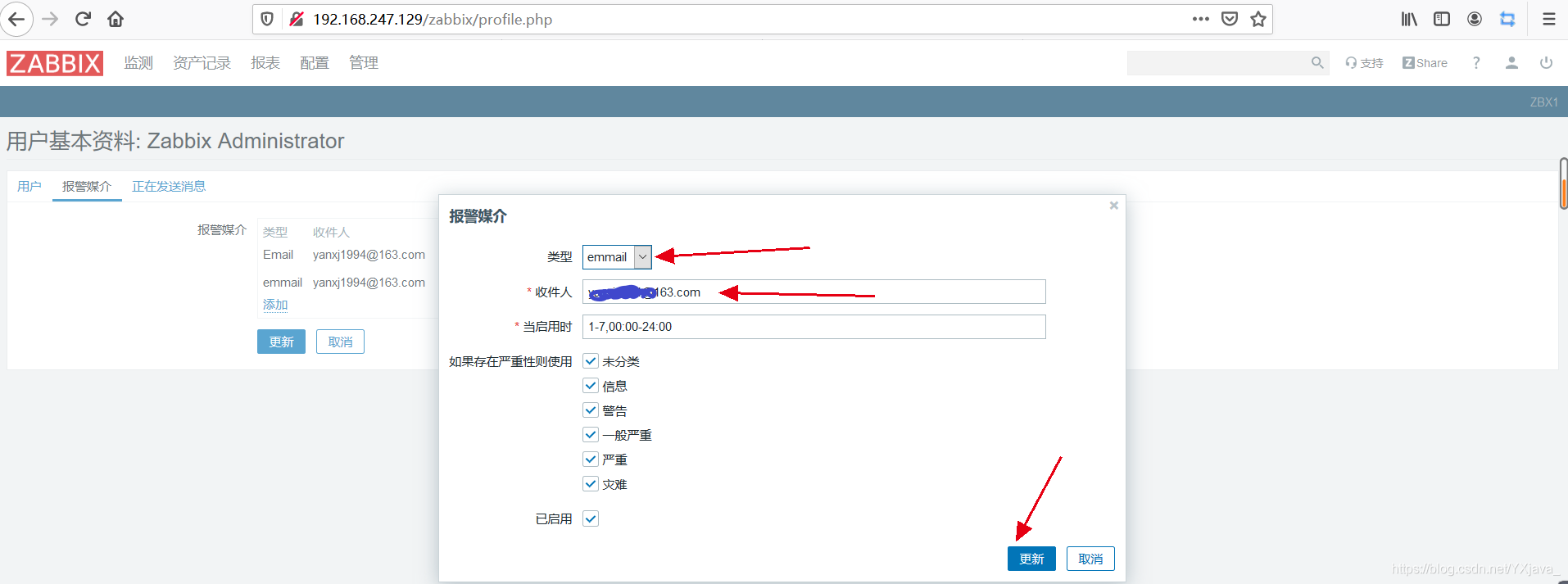Screen dimensions: 1568x584
Task: Toggle the 已启用 checkbox
Action: pyautogui.click(x=591, y=518)
